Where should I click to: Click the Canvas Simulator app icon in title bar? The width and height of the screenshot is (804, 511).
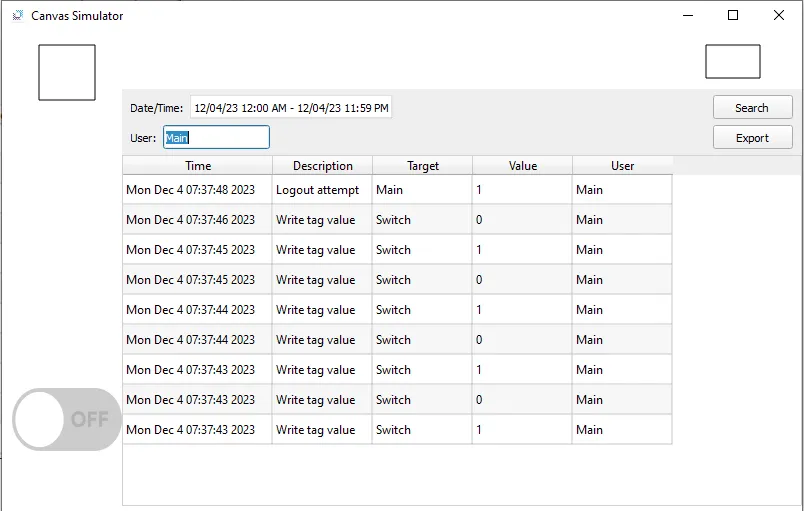[x=17, y=16]
